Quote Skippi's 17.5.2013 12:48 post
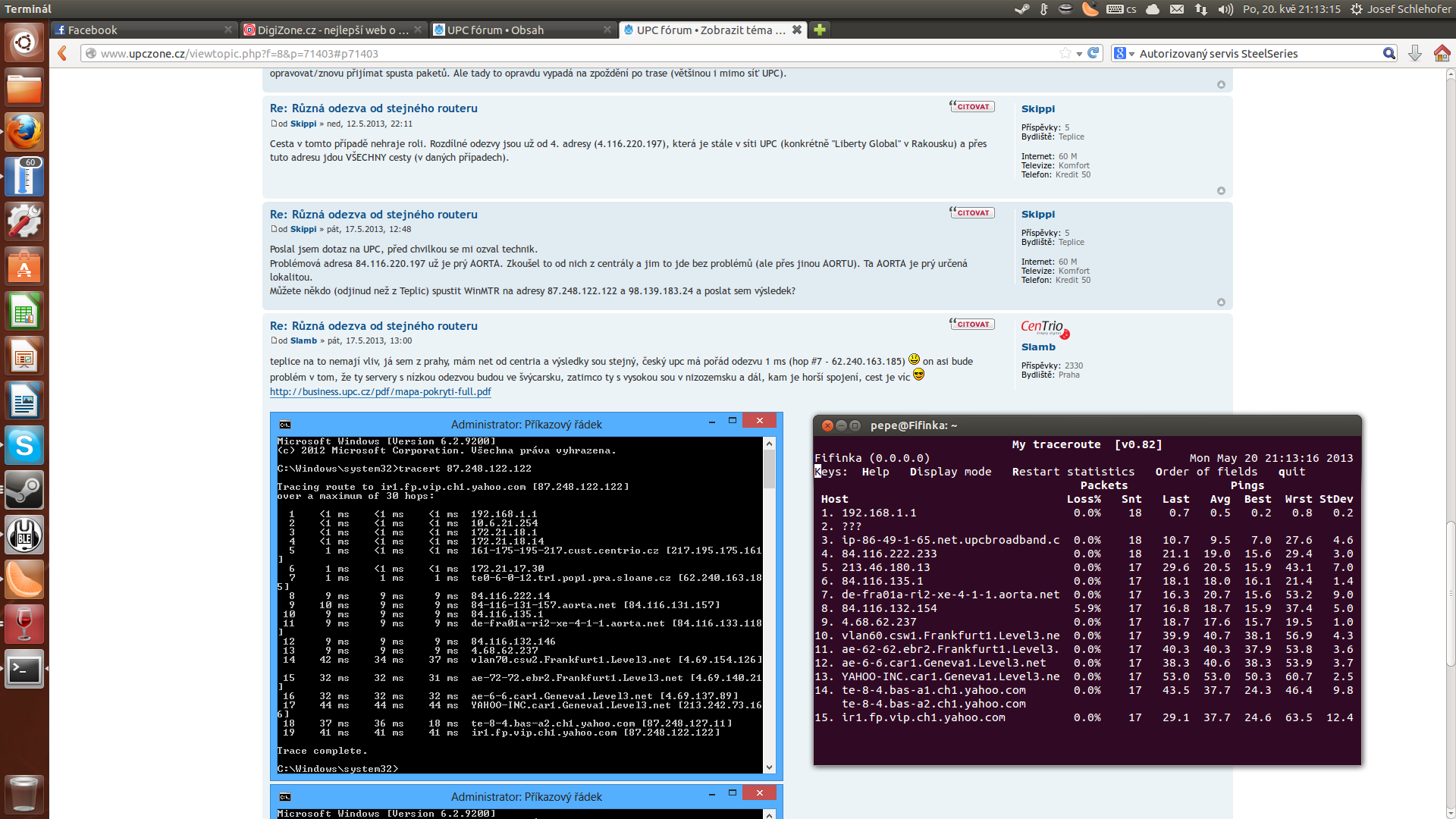This screenshot has width=1456, height=819. click(971, 212)
